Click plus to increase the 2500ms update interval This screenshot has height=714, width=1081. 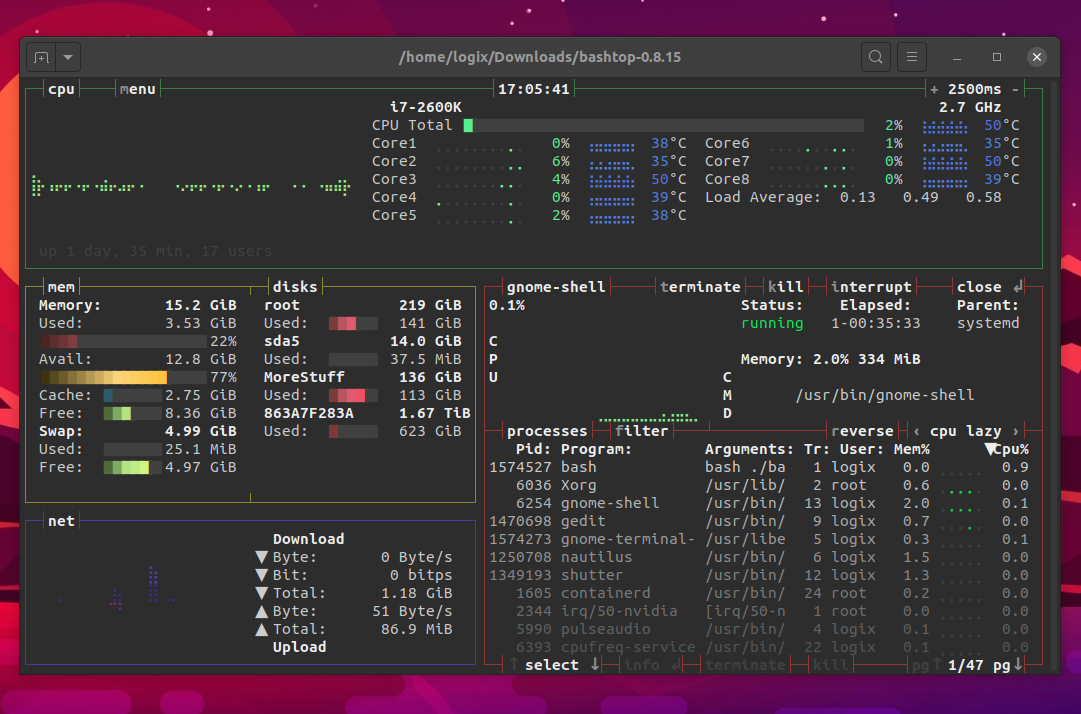934,89
